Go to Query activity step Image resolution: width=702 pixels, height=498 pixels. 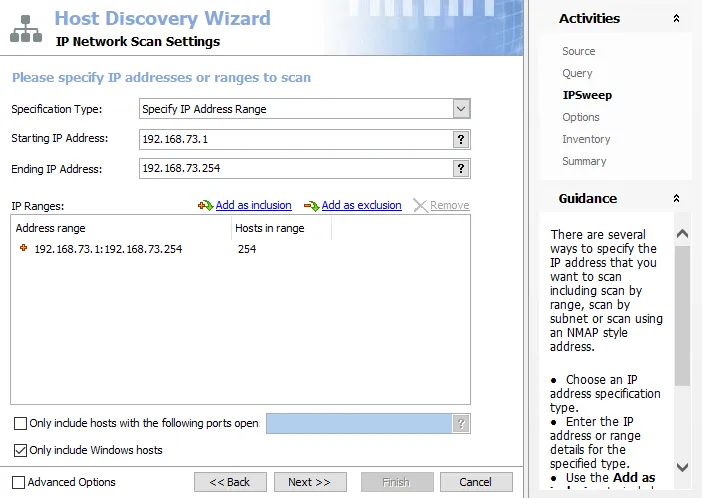[x=577, y=73]
